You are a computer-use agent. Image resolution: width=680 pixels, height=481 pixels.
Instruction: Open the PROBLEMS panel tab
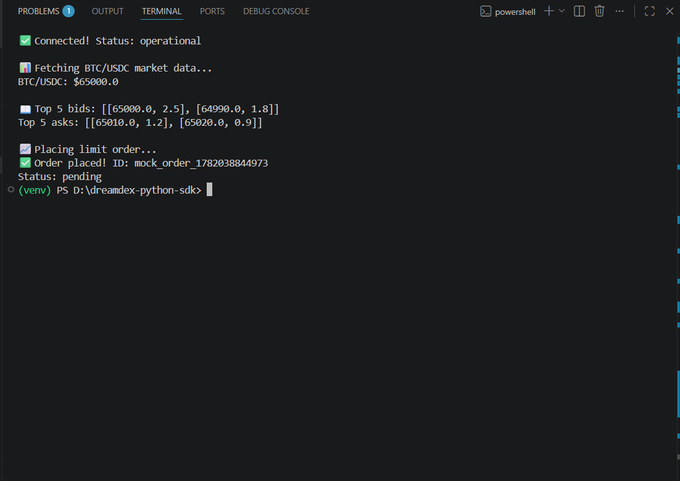pos(38,11)
